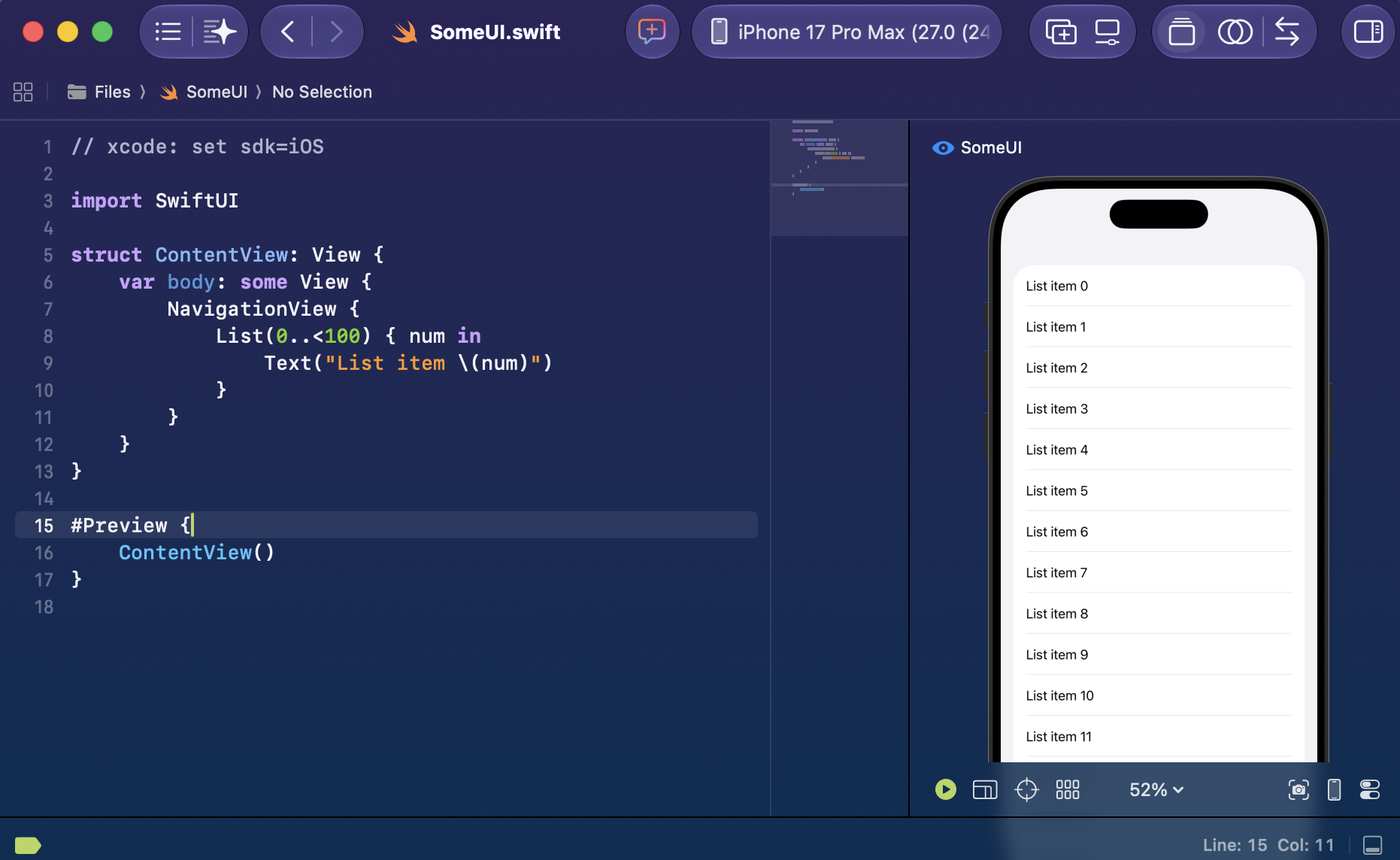Start the live preview play button
This screenshot has height=860, width=1400.
click(946, 789)
